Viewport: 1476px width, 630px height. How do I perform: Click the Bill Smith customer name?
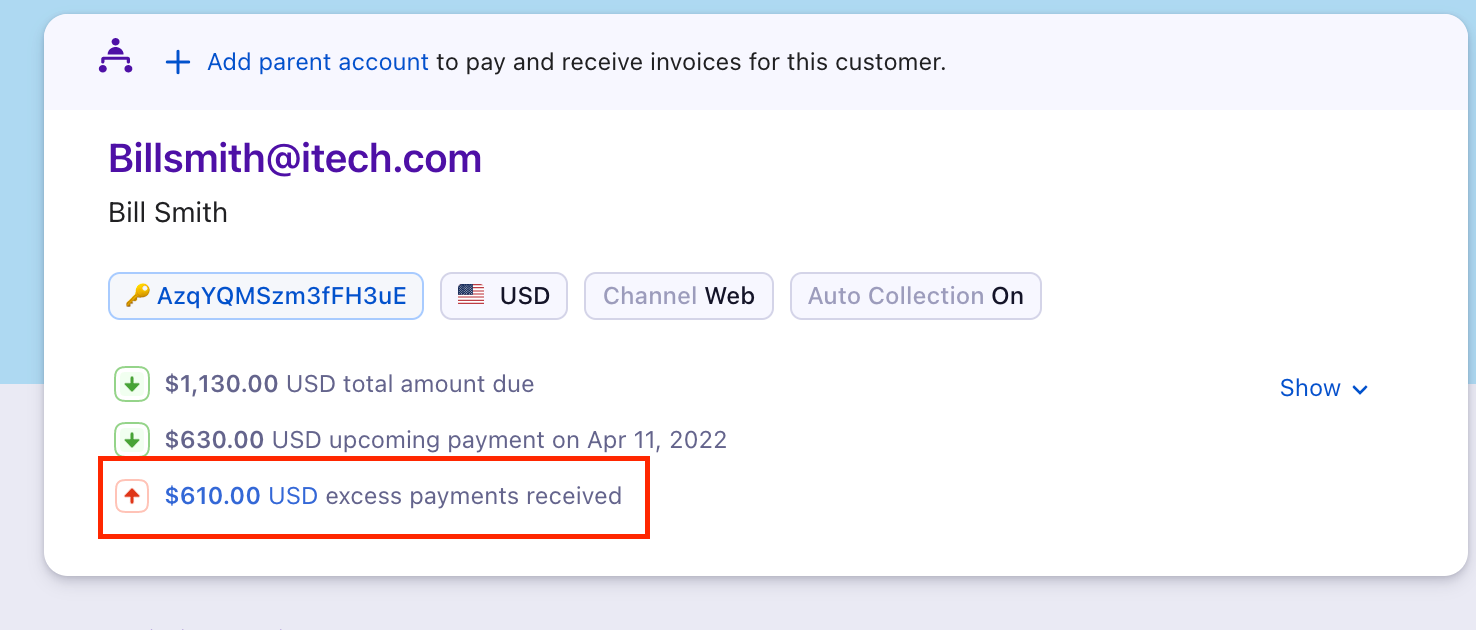(168, 212)
